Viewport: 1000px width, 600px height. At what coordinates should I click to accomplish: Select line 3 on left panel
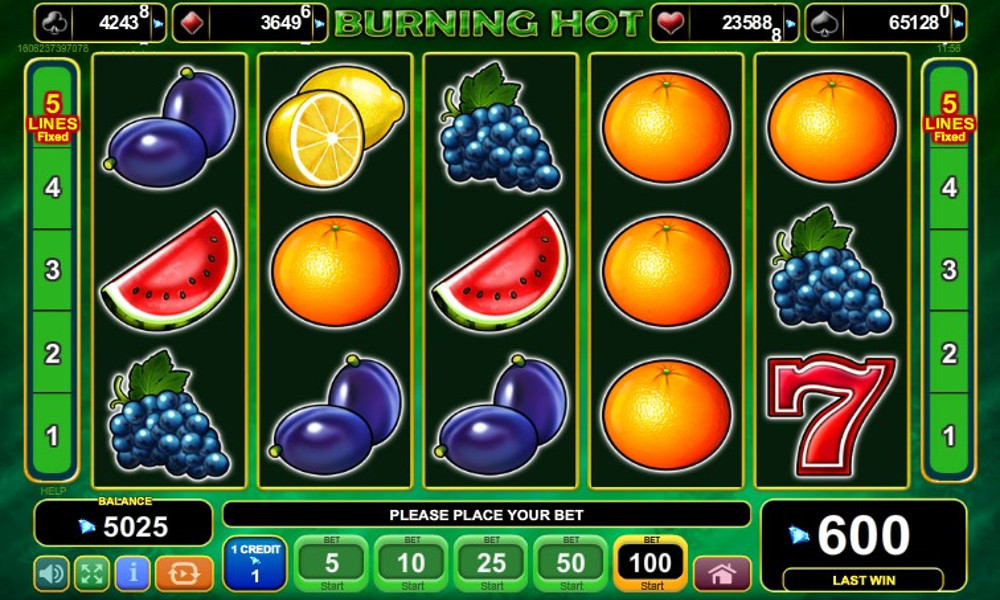click(52, 270)
